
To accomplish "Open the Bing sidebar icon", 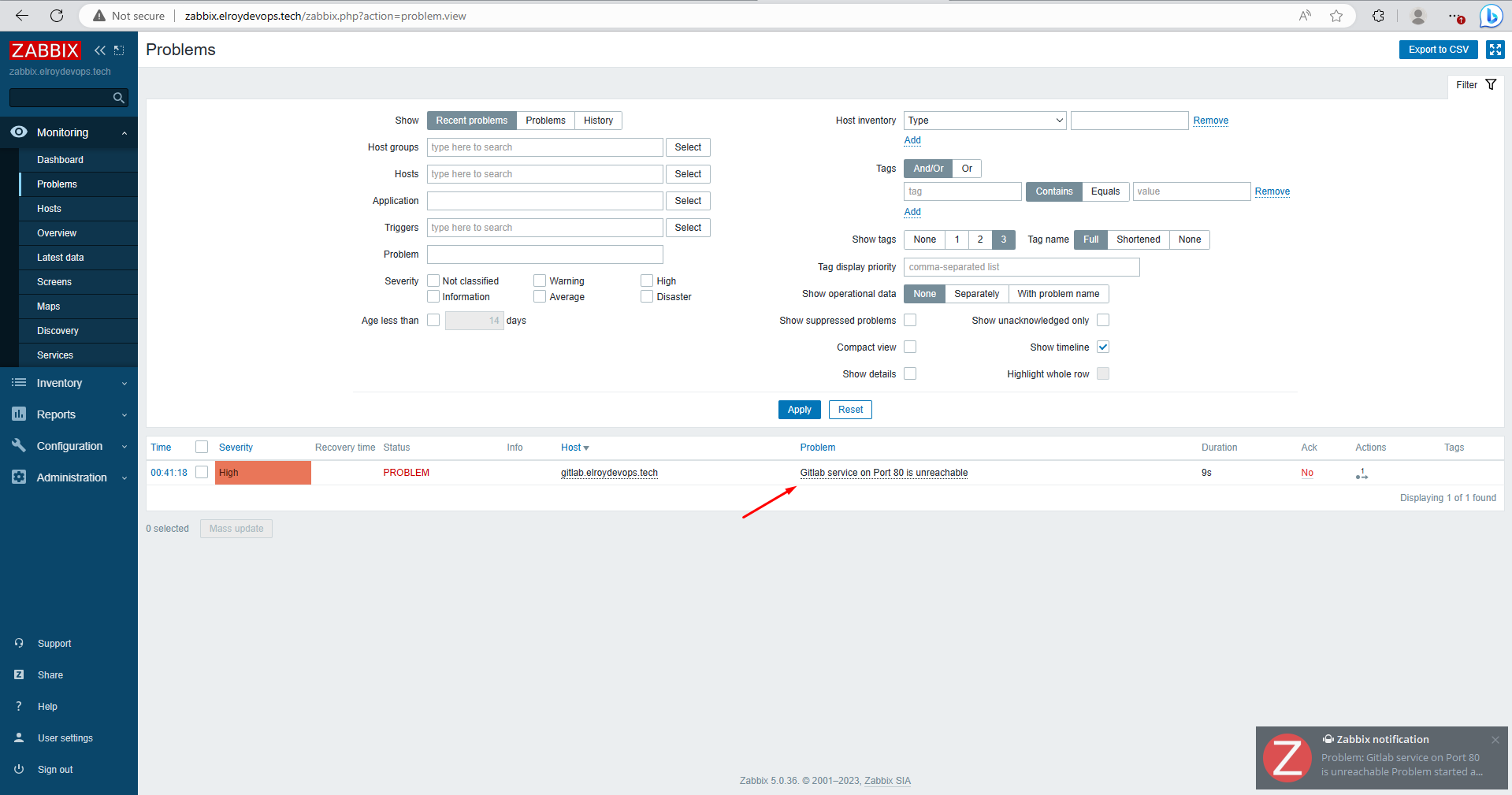I will (x=1491, y=16).
